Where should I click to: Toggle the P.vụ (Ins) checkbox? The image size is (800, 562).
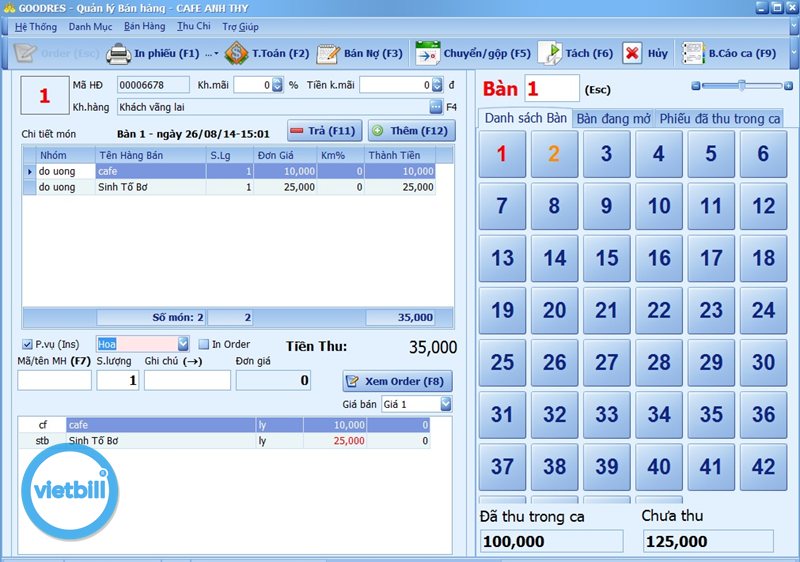pos(27,345)
